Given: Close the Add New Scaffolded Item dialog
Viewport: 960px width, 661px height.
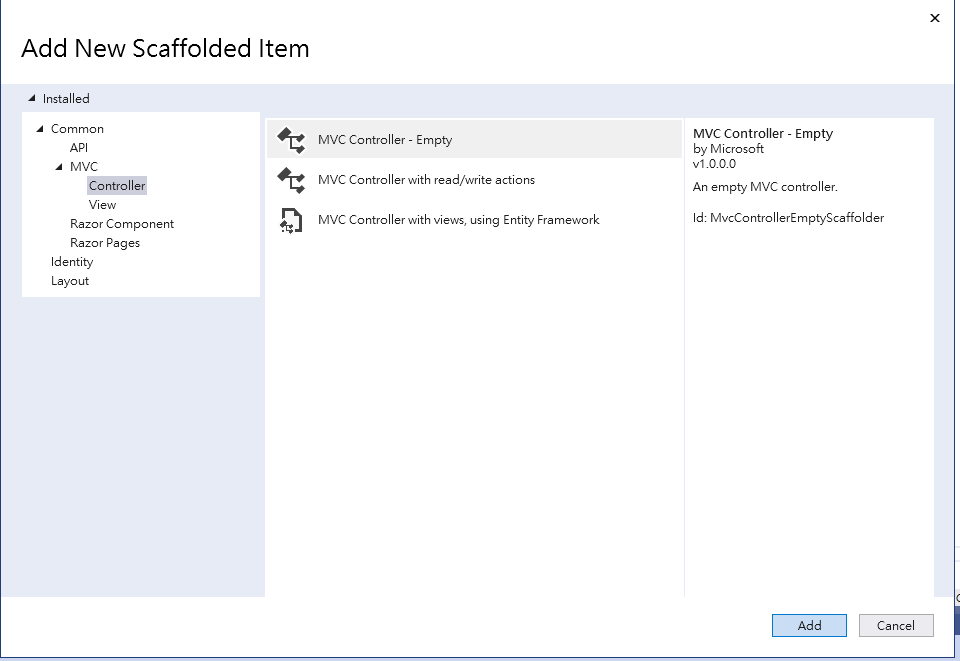Looking at the screenshot, I should (935, 18).
